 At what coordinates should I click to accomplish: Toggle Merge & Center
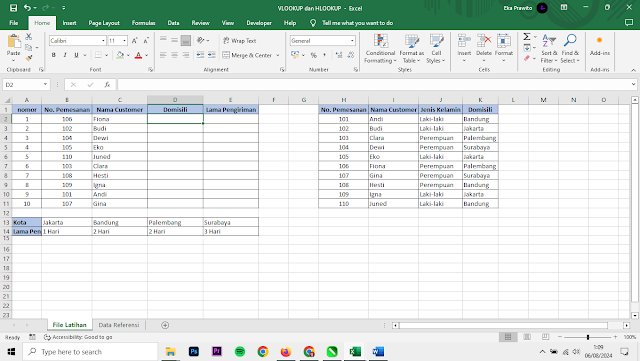[x=247, y=55]
